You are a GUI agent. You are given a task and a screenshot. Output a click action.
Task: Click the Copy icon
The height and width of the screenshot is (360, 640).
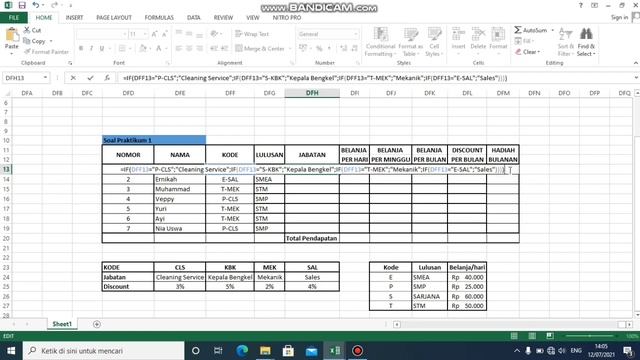(27, 41)
